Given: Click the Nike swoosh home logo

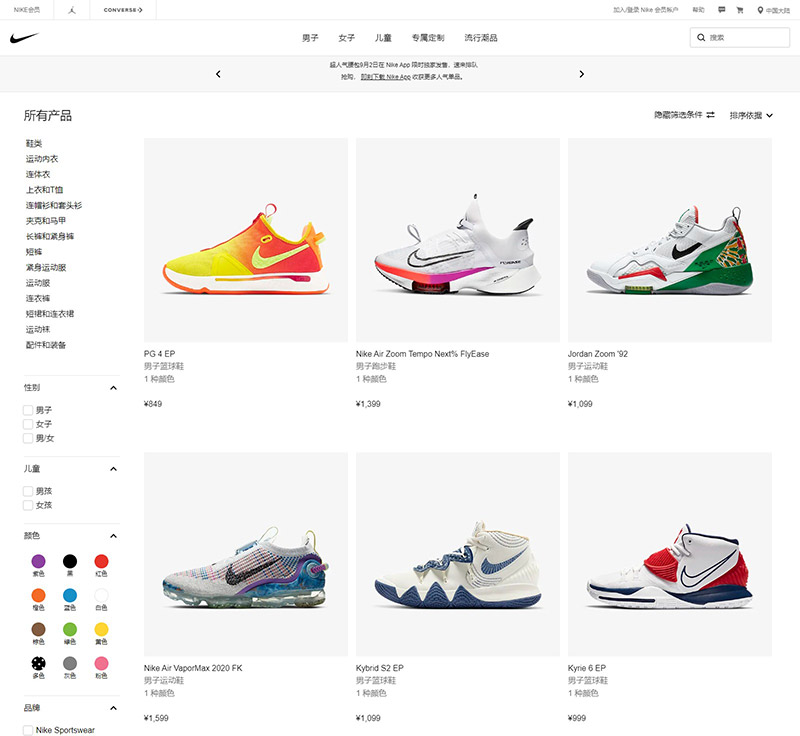Looking at the screenshot, I should coord(24,38).
